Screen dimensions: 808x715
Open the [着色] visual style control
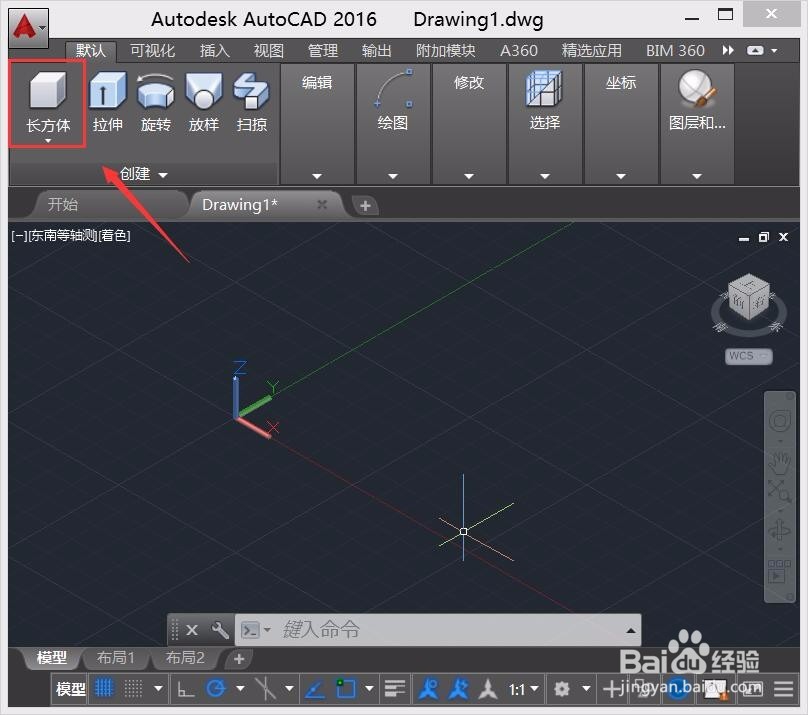tap(114, 235)
